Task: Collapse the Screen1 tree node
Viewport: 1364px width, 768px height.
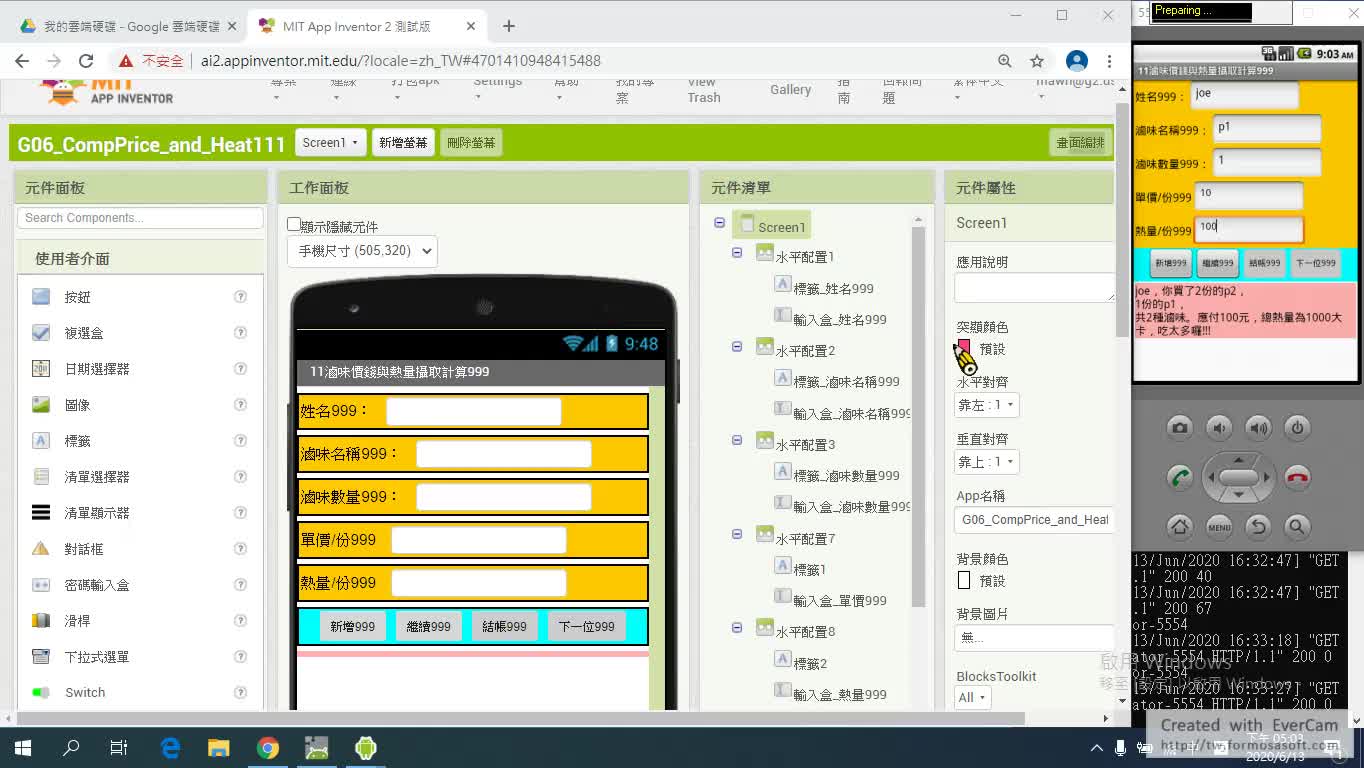Action: pos(719,223)
